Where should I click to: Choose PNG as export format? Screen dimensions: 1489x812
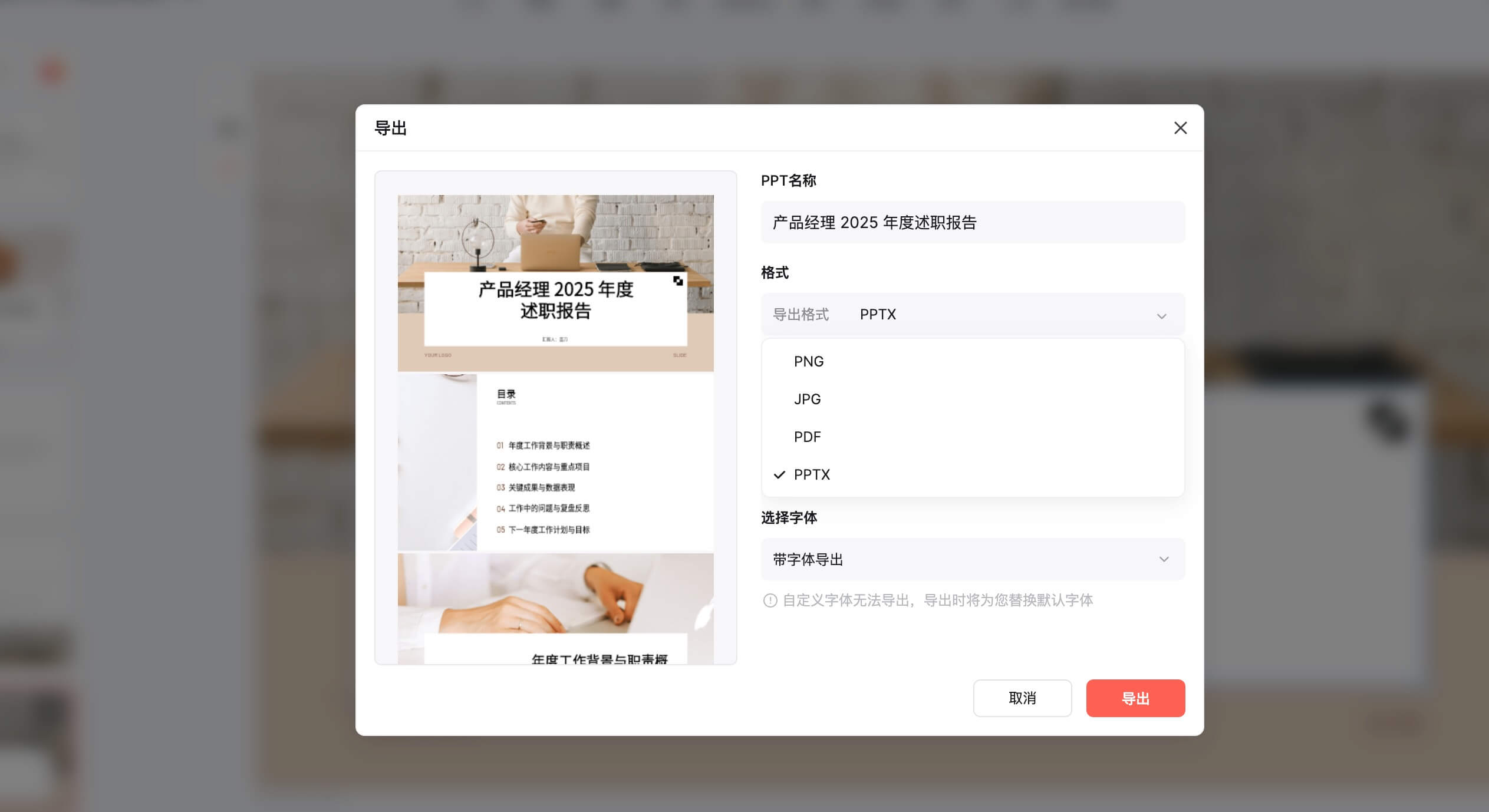pyautogui.click(x=808, y=361)
